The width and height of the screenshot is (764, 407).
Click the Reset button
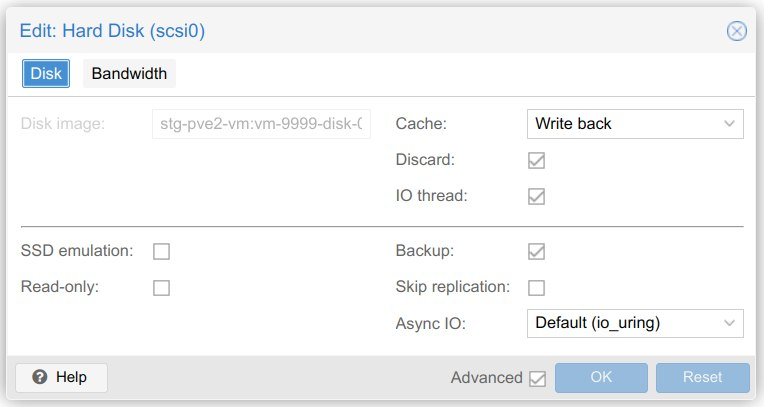702,377
